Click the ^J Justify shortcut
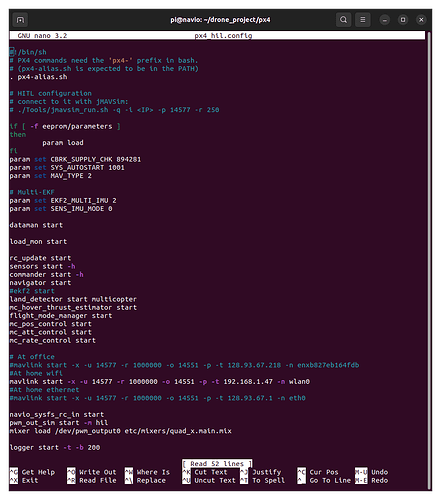Viewport: 441px width, 500px height. [x=261, y=472]
